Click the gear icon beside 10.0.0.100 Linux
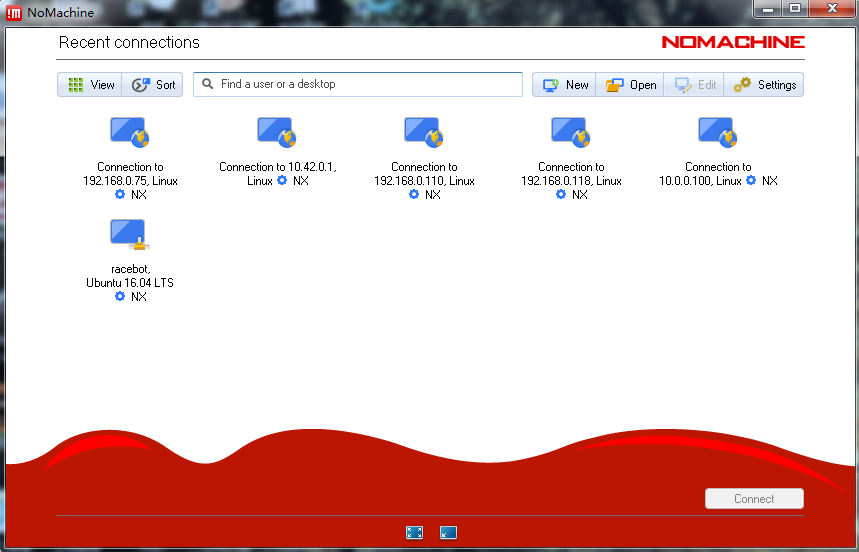Screen dimensions: 859x552 tap(751, 180)
